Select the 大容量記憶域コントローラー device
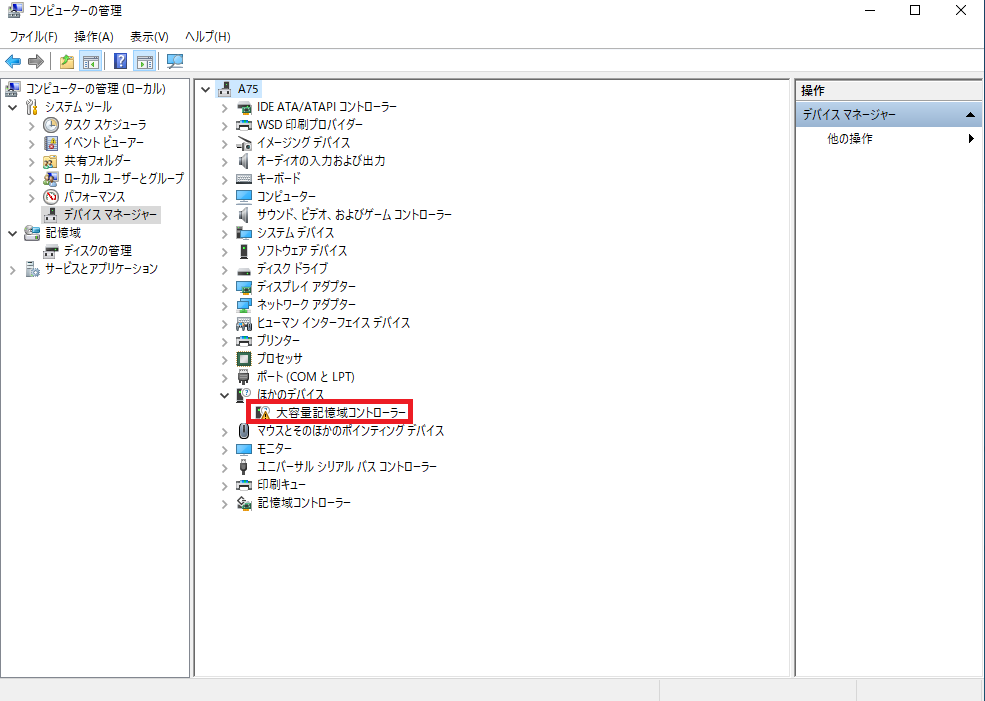This screenshot has height=701, width=985. [x=340, y=413]
